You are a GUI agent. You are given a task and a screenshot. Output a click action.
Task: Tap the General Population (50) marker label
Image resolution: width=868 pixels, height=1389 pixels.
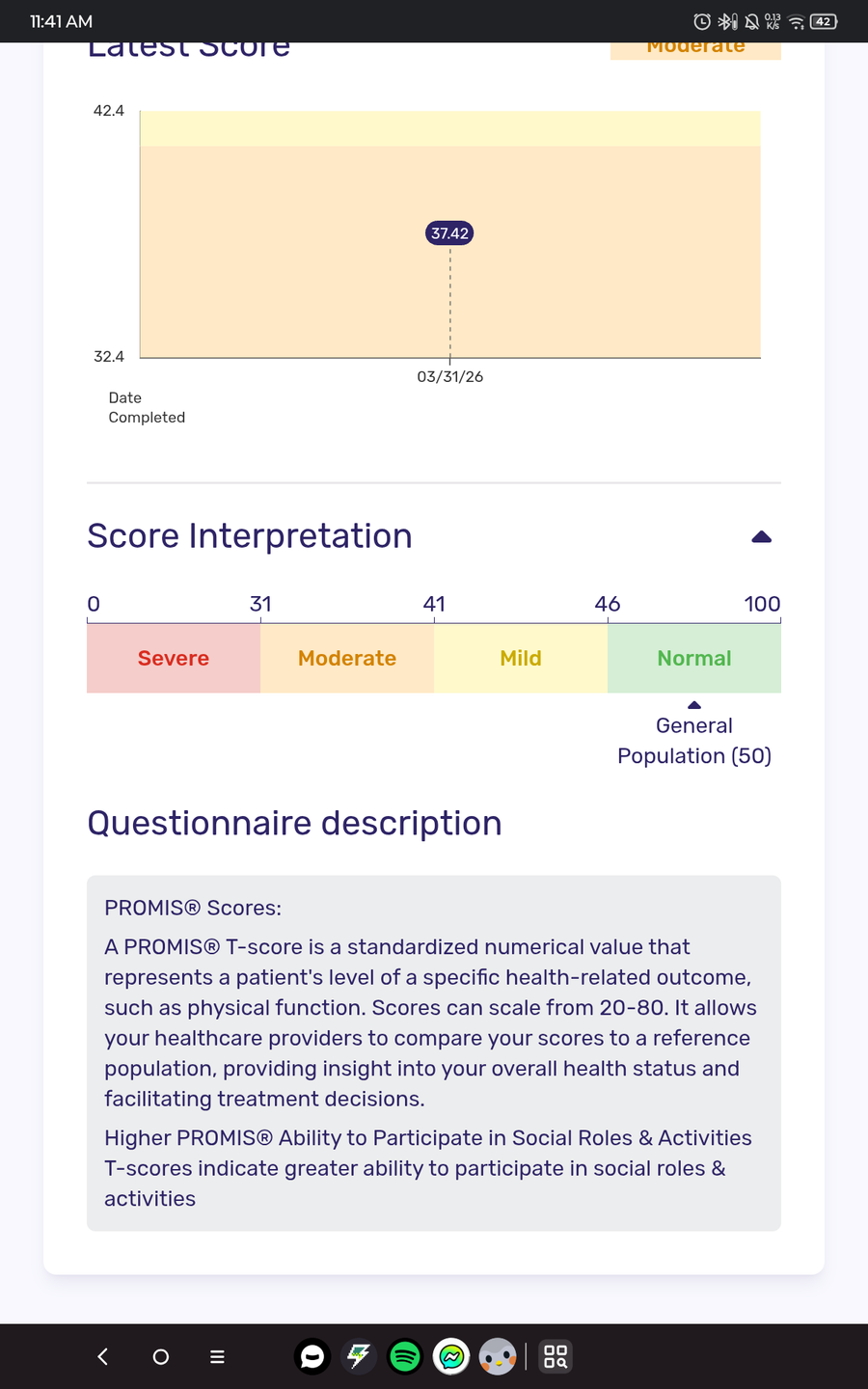tap(694, 741)
